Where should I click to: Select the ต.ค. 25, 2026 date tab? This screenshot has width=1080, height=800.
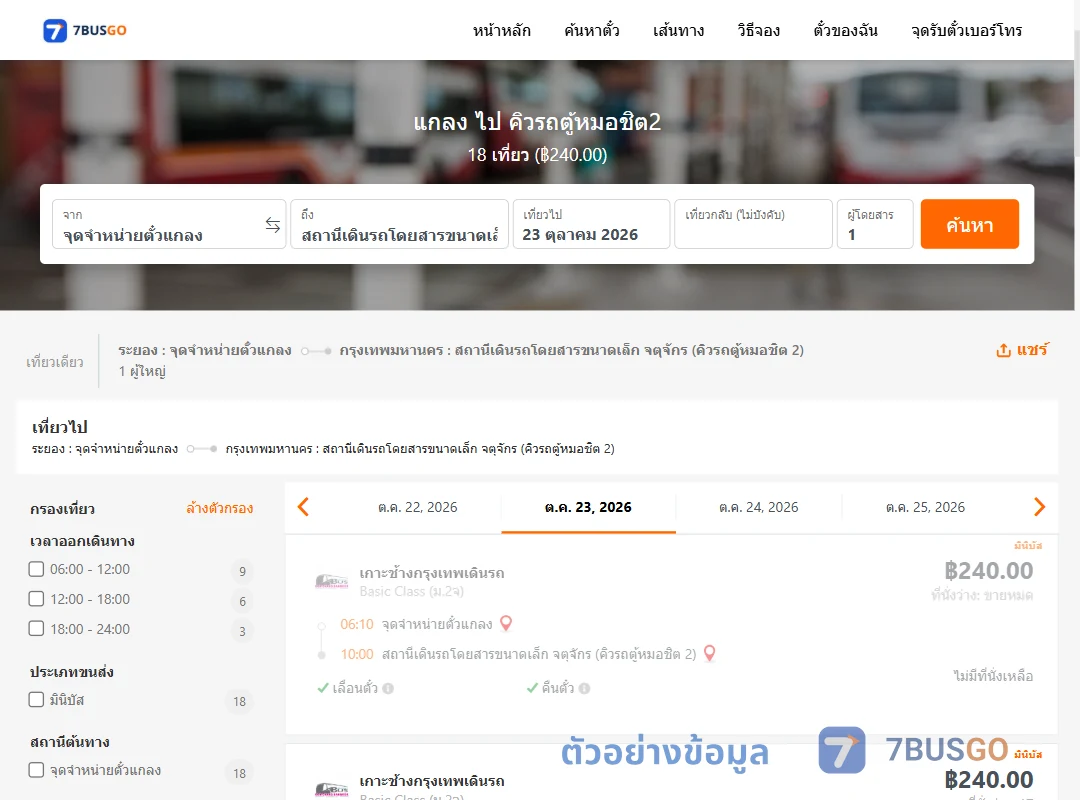(x=925, y=507)
